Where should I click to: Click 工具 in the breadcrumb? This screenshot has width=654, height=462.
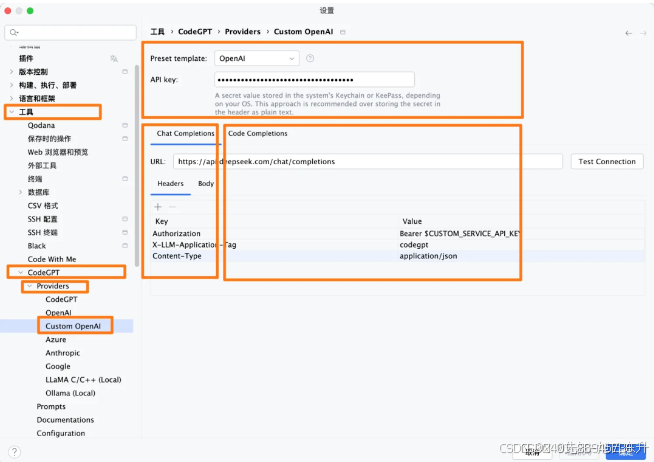[x=157, y=32]
